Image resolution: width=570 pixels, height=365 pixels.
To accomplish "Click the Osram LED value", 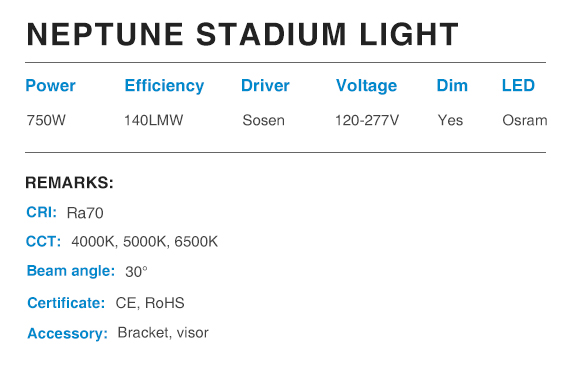I will point(525,120).
